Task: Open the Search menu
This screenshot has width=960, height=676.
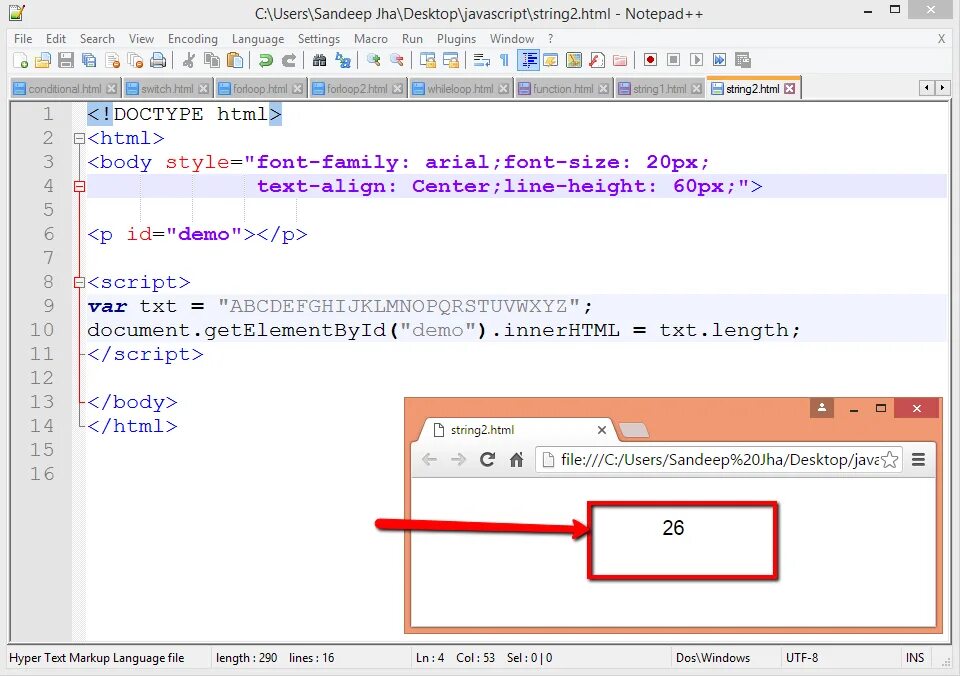Action: pyautogui.click(x=97, y=39)
